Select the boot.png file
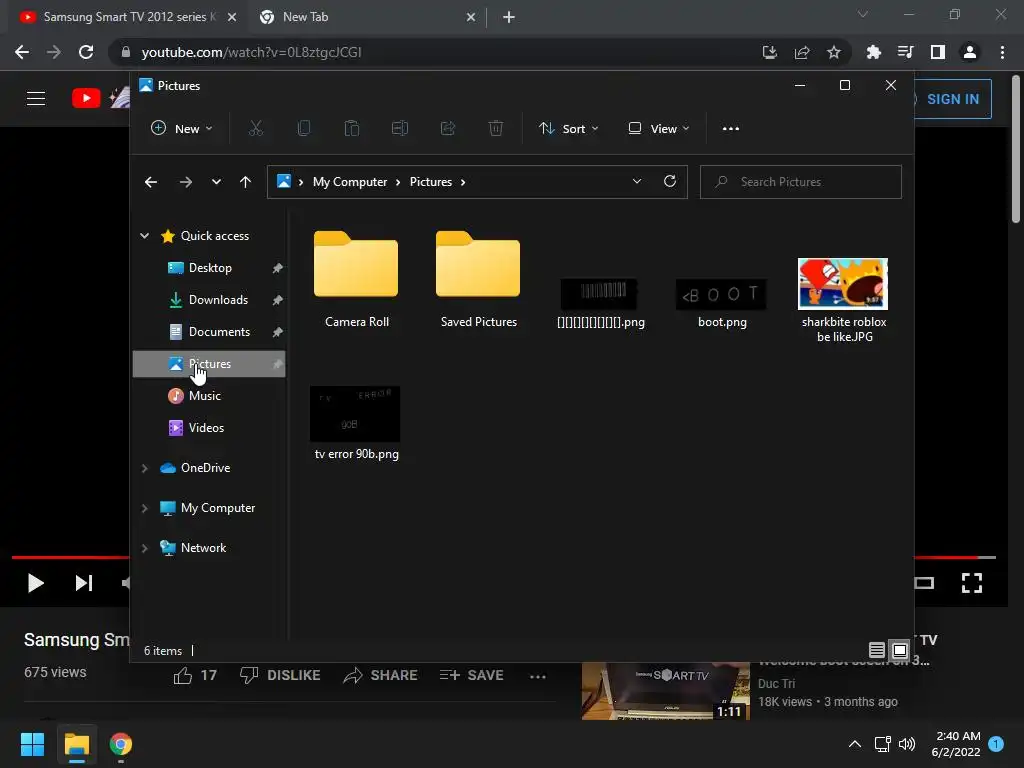The height and width of the screenshot is (768, 1024). 722,302
